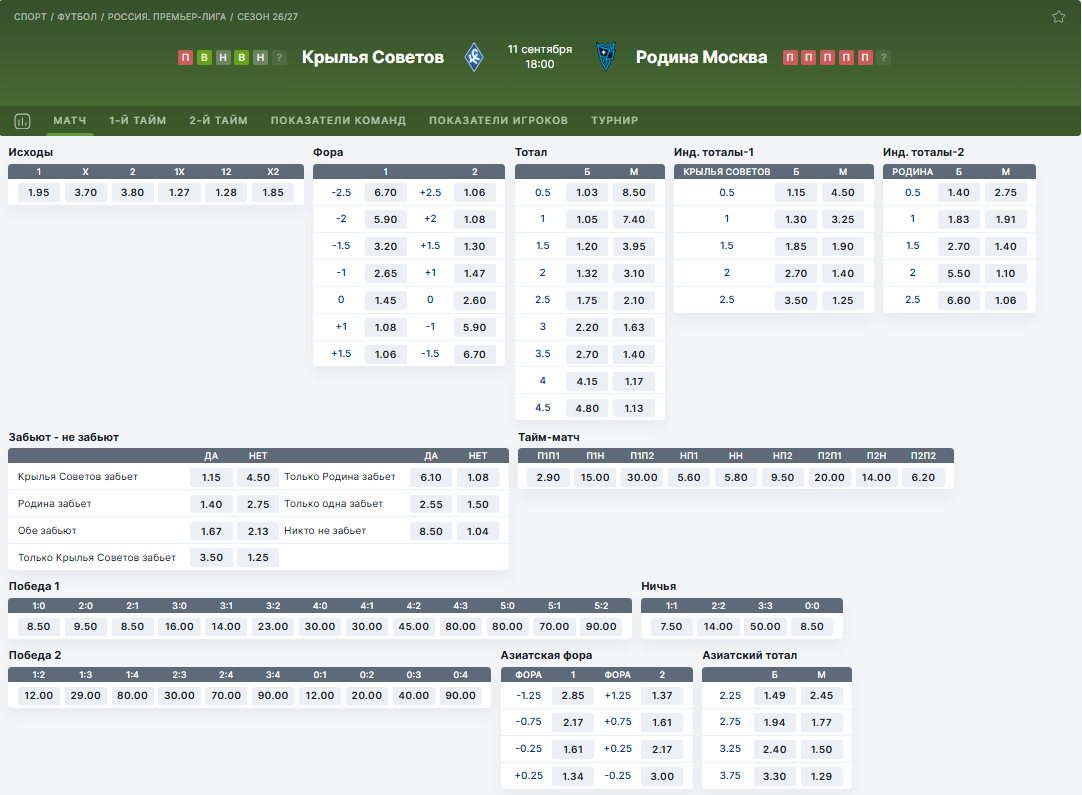Viewport: 1082px width, 795px height.
Task: Open ПОКАЗАТЕЛИ КОМАНД tab
Action: [x=338, y=120]
